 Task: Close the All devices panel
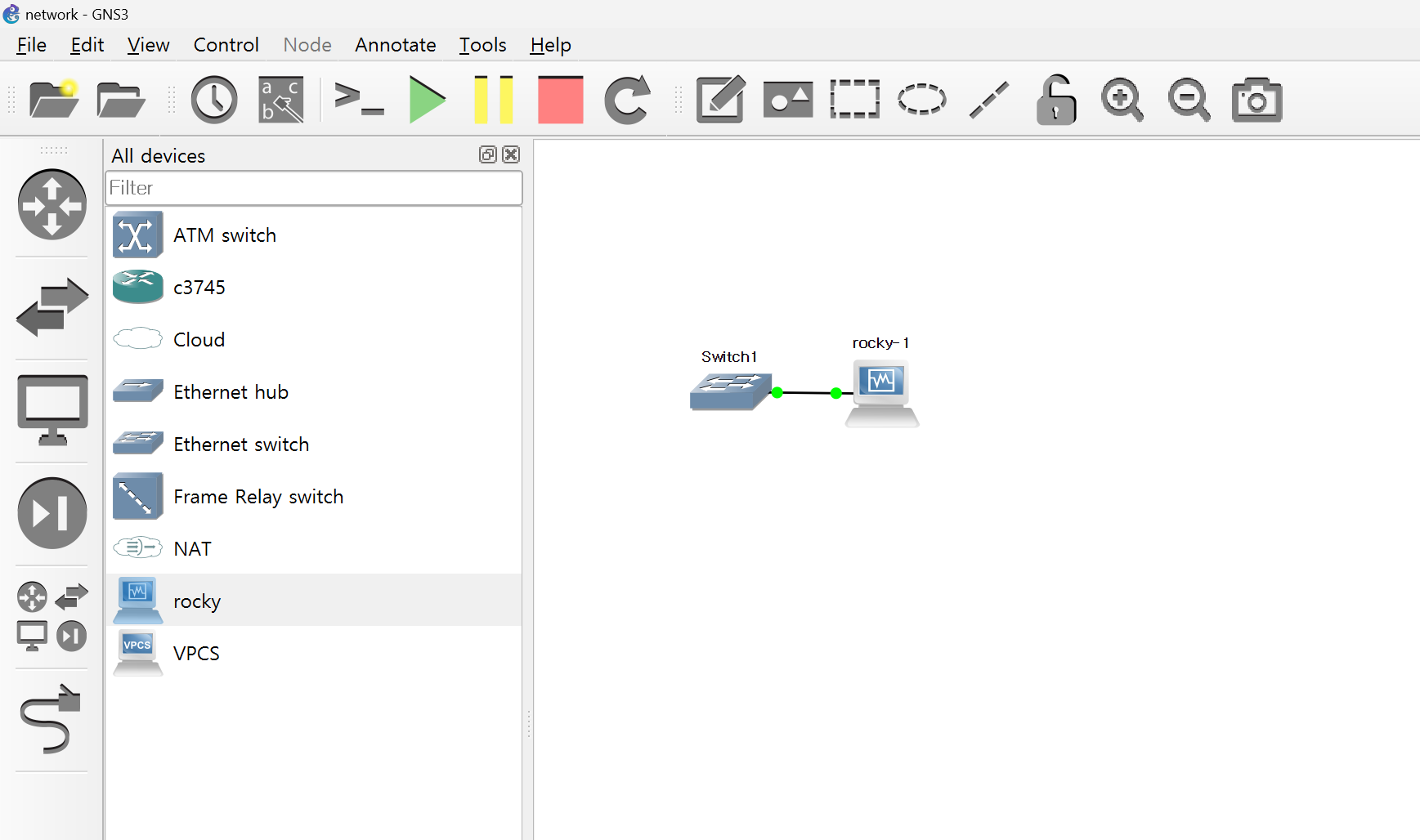(x=511, y=154)
